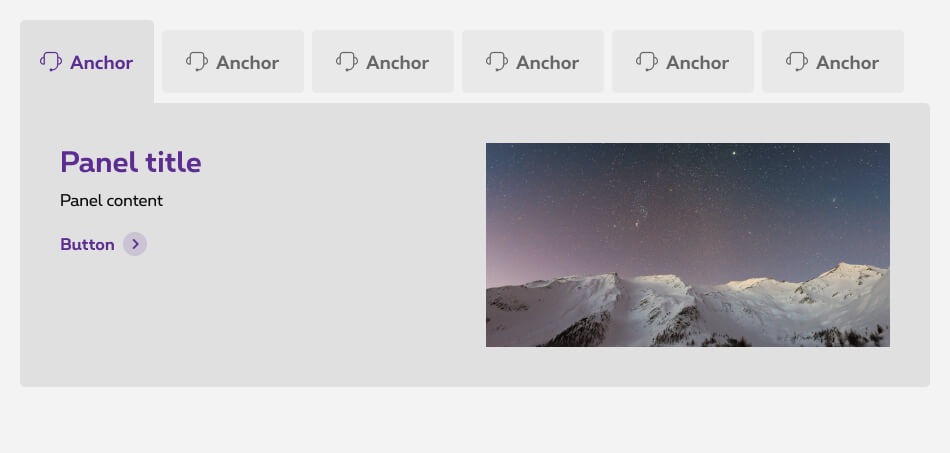Click the headset icon on the fourth Anchor tab

click(x=497, y=62)
